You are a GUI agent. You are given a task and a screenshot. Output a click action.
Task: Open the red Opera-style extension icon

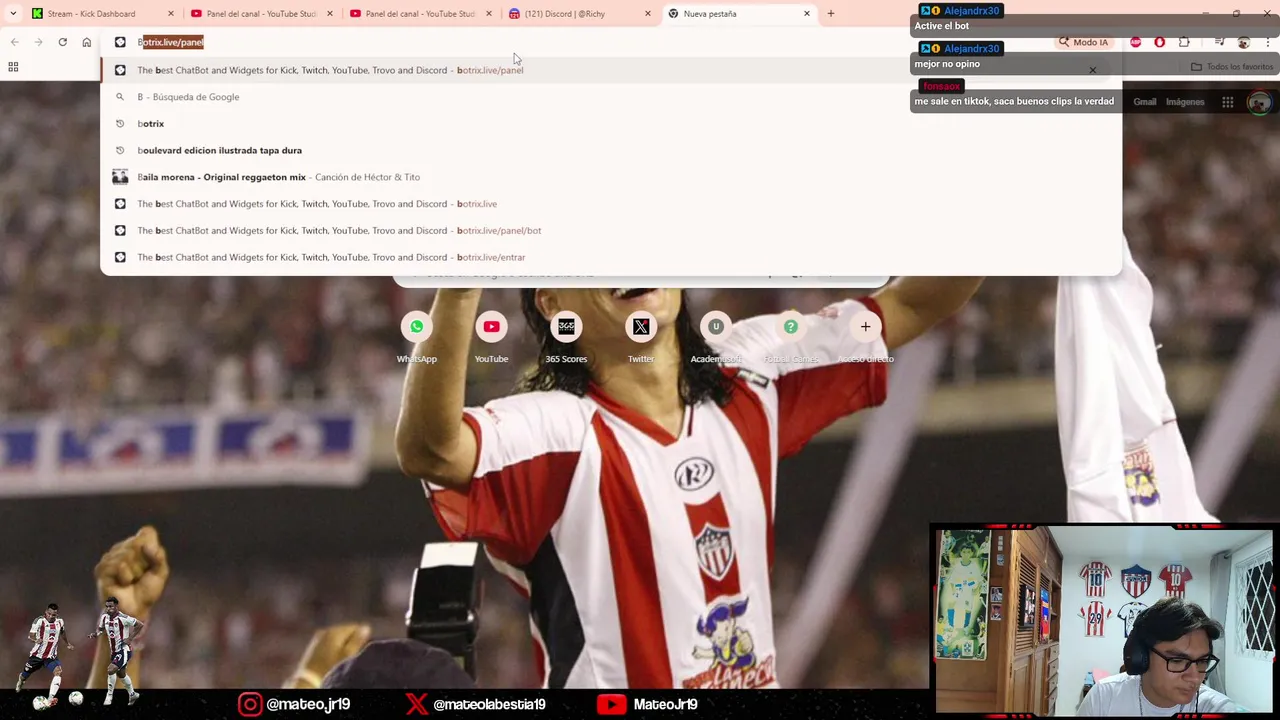pos(1160,42)
